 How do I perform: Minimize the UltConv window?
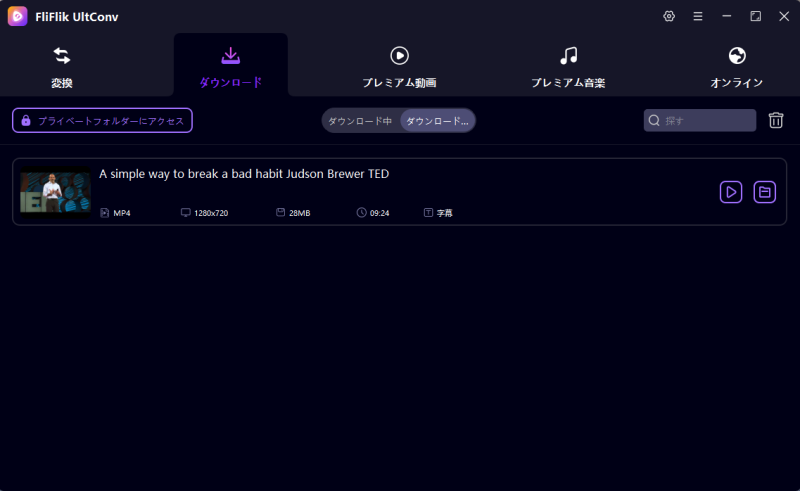[x=727, y=16]
